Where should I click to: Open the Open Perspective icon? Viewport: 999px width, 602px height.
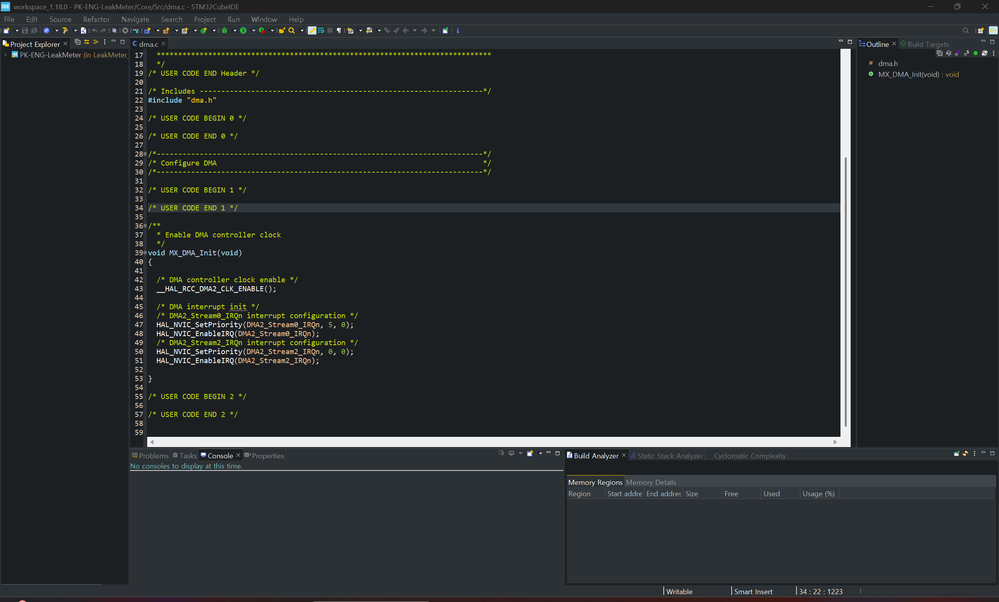[979, 31]
